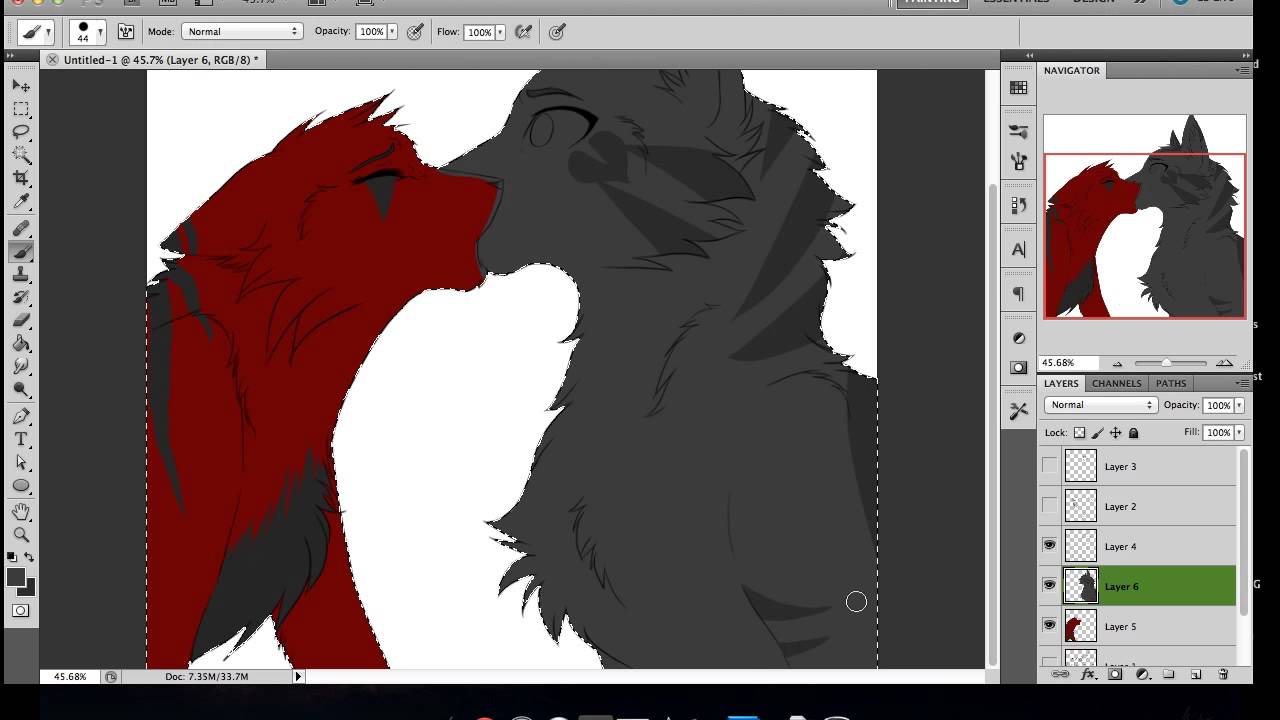
Task: Create a new layer group
Action: (1168, 675)
